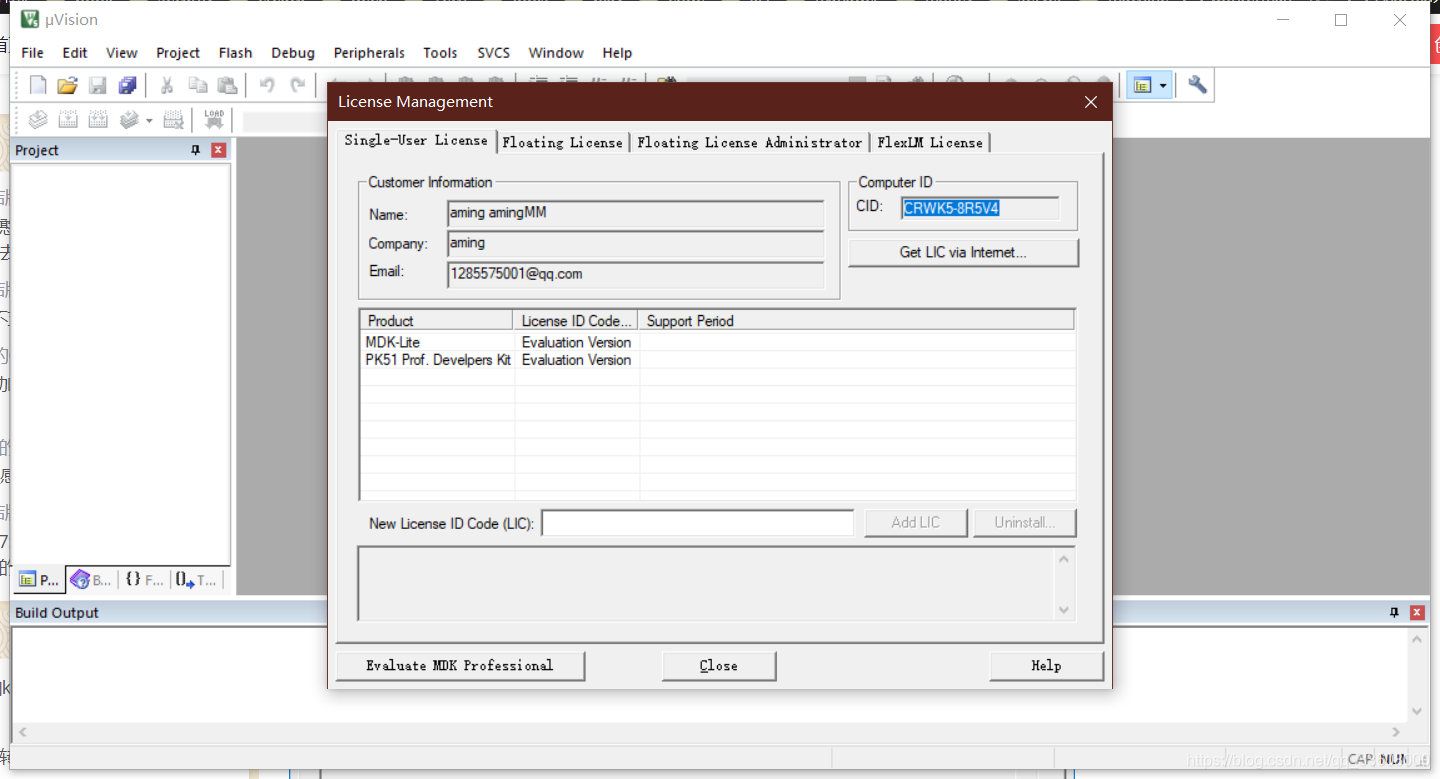Close the Build Output panel

[1417, 612]
